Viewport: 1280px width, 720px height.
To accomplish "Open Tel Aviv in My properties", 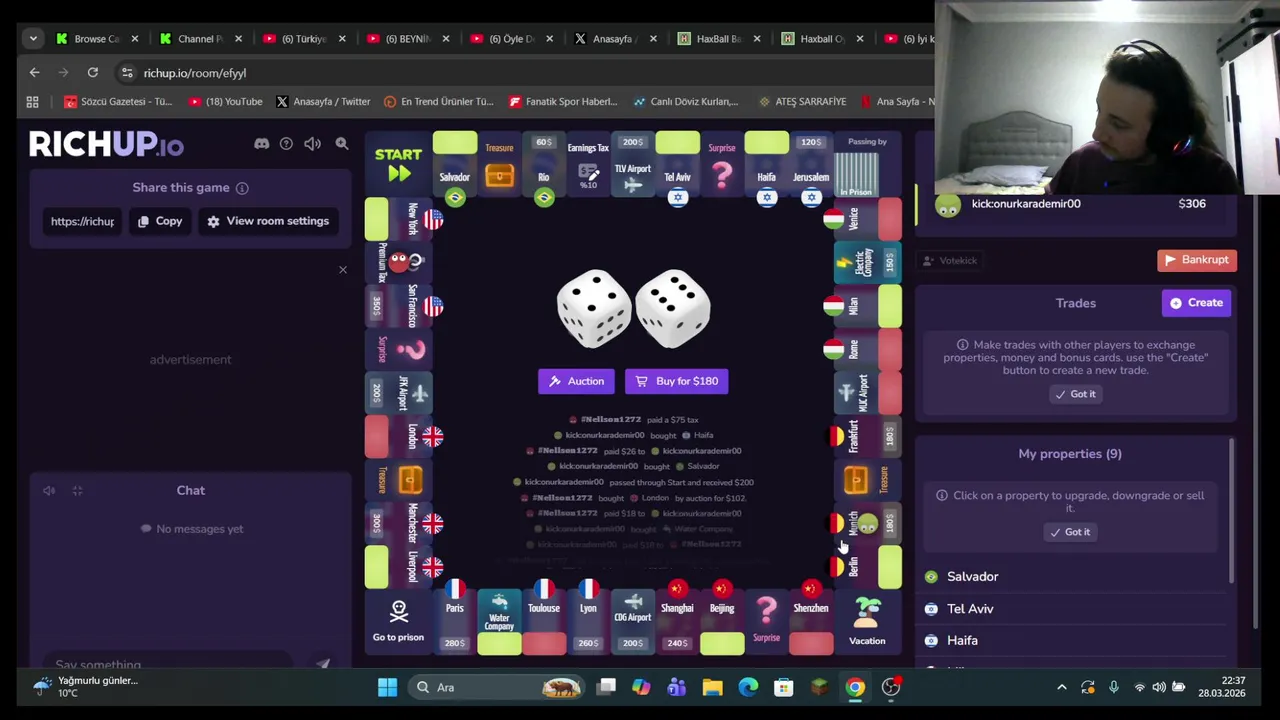I will tap(1070, 609).
